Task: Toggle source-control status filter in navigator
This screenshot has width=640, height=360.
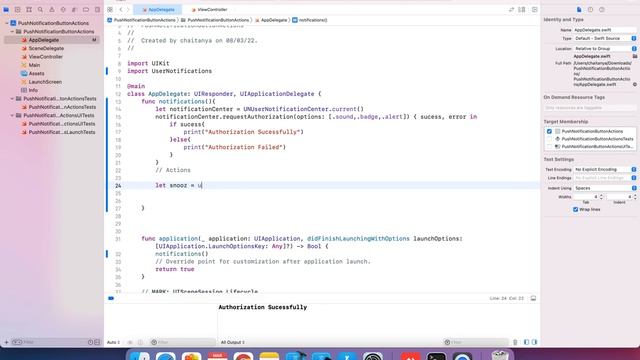Action: coord(97,342)
